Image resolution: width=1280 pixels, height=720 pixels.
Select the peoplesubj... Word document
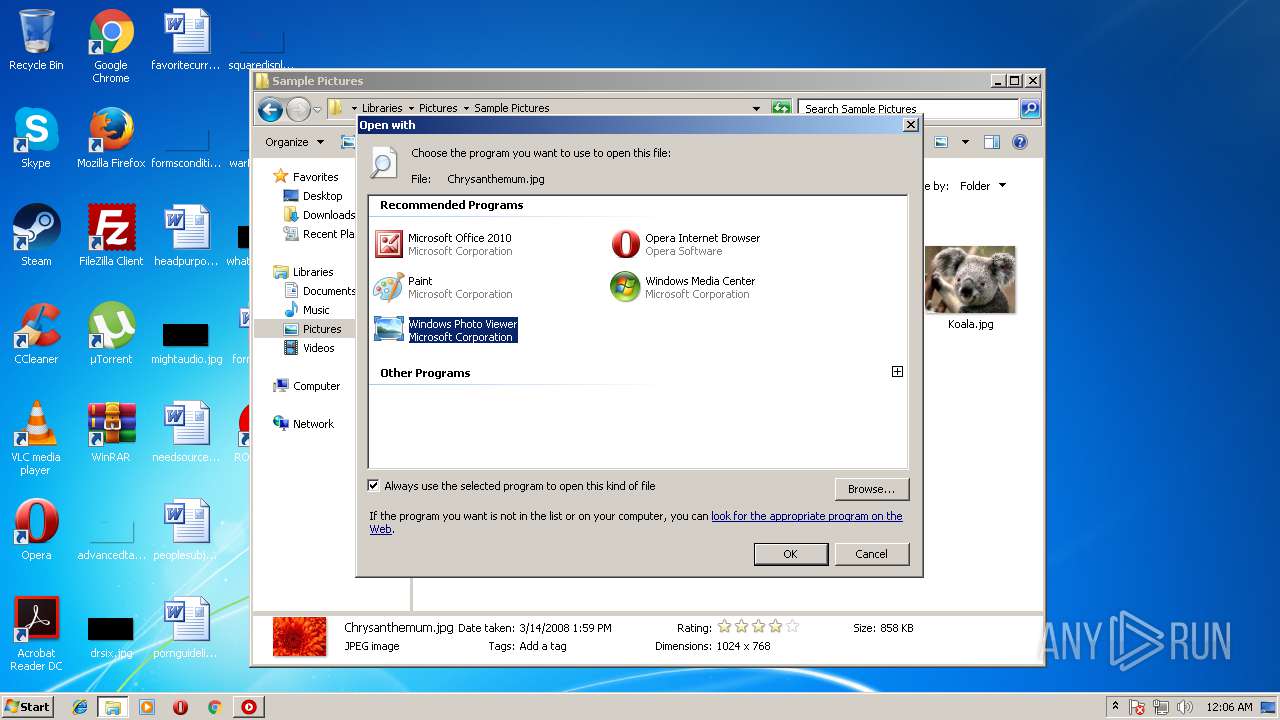pos(186,530)
